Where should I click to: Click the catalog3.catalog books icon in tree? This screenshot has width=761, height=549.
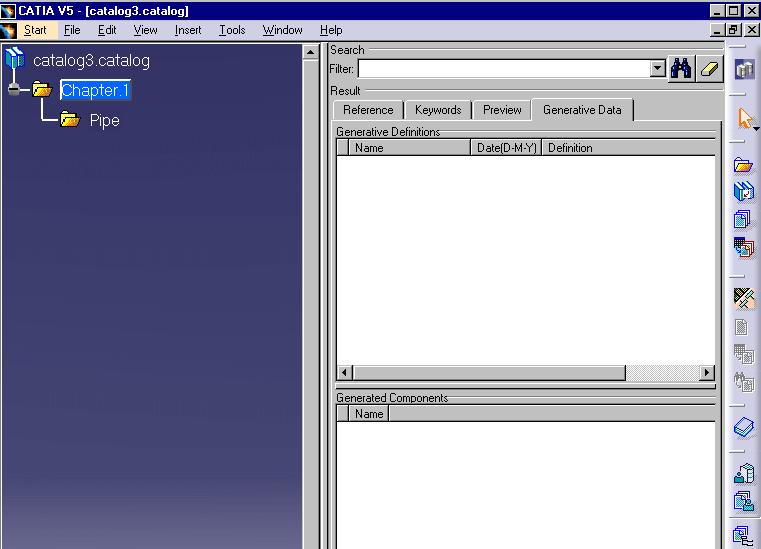(15, 58)
